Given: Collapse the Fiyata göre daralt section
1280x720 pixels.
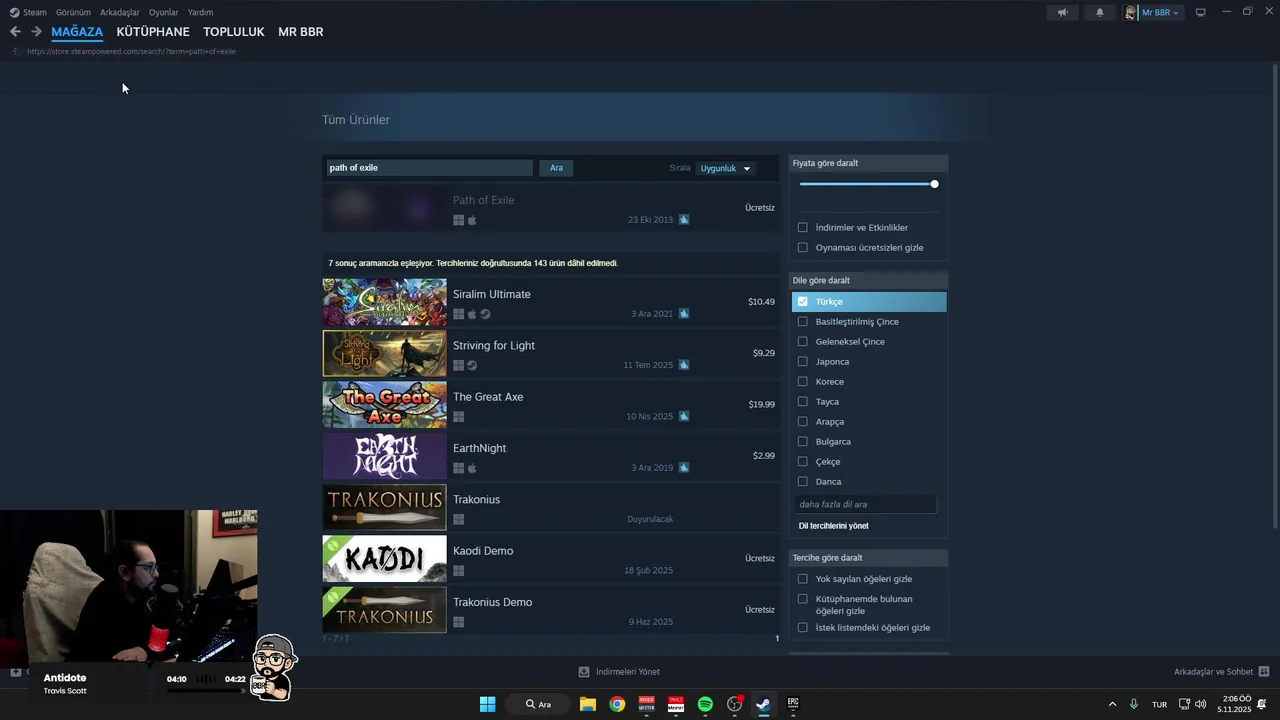Looking at the screenshot, I should [x=868, y=163].
